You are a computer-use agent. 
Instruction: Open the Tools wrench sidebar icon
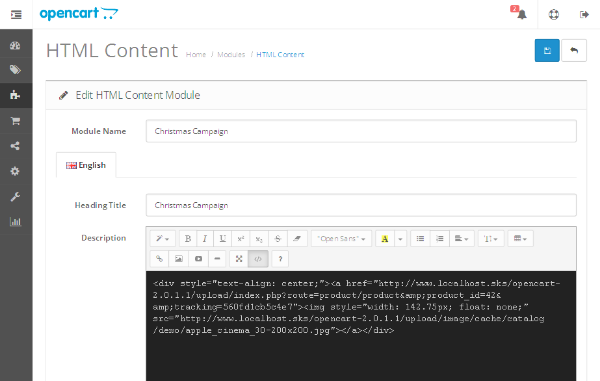[15, 197]
